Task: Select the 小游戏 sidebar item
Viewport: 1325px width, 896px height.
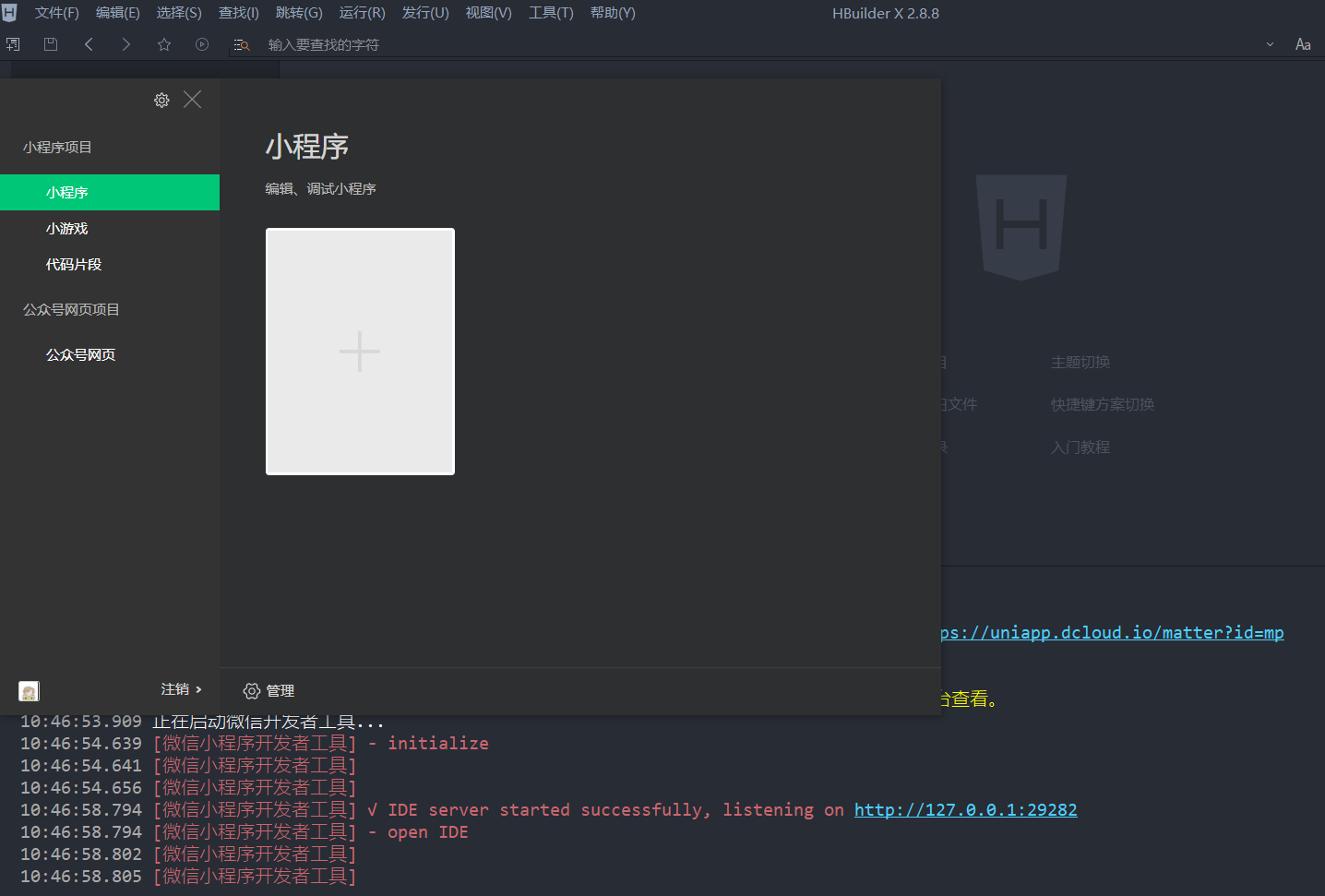Action: (x=110, y=228)
